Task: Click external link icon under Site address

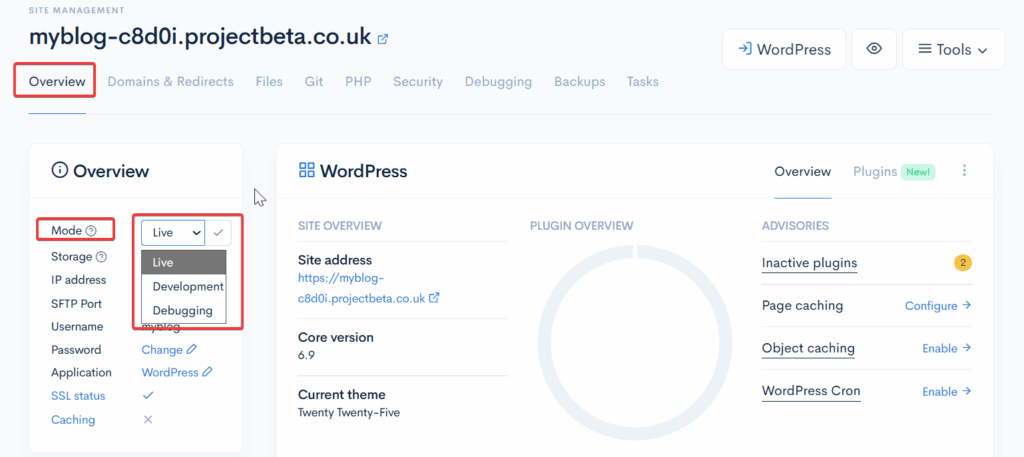Action: 434,298
